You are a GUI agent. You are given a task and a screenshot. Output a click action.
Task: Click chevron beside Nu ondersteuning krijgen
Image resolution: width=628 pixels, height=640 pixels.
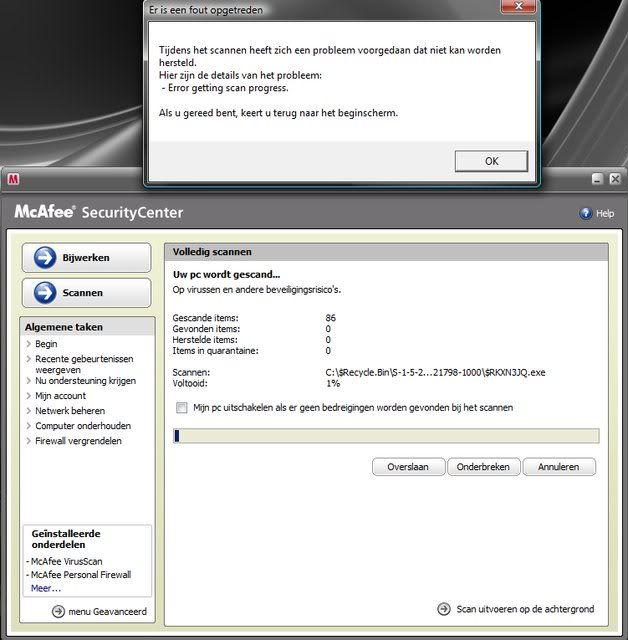coord(29,380)
